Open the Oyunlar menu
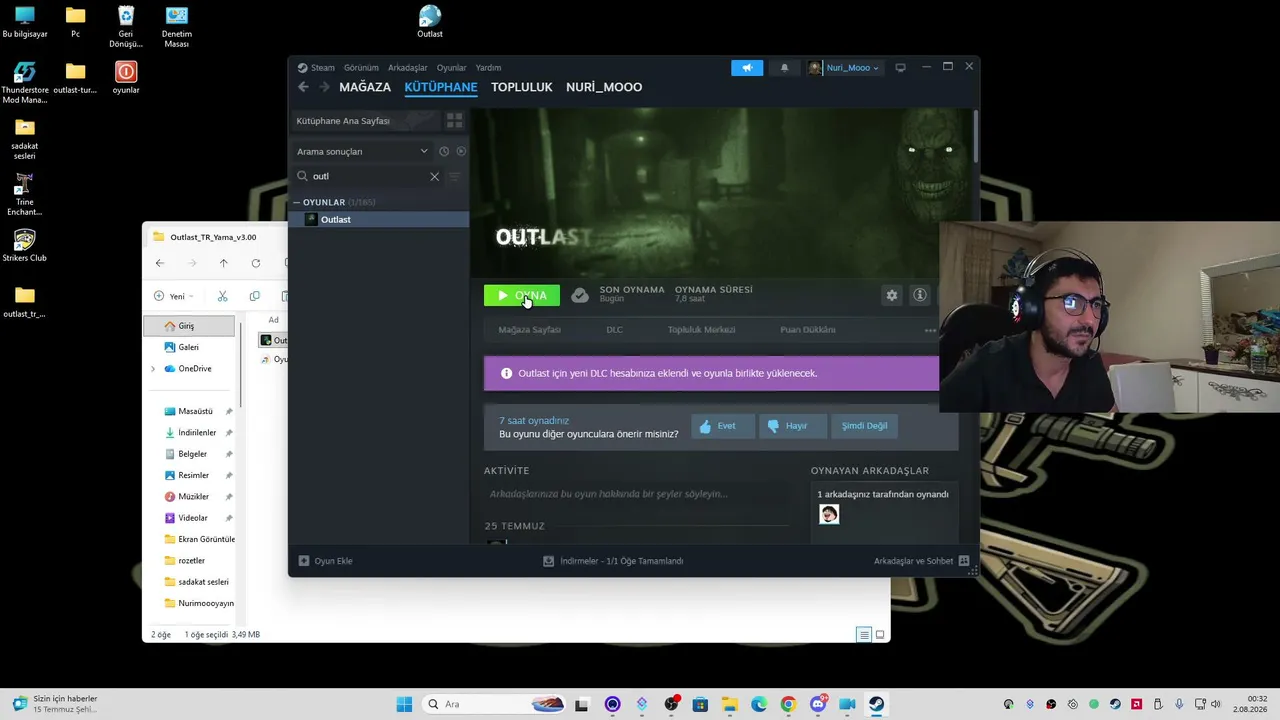 [x=452, y=68]
